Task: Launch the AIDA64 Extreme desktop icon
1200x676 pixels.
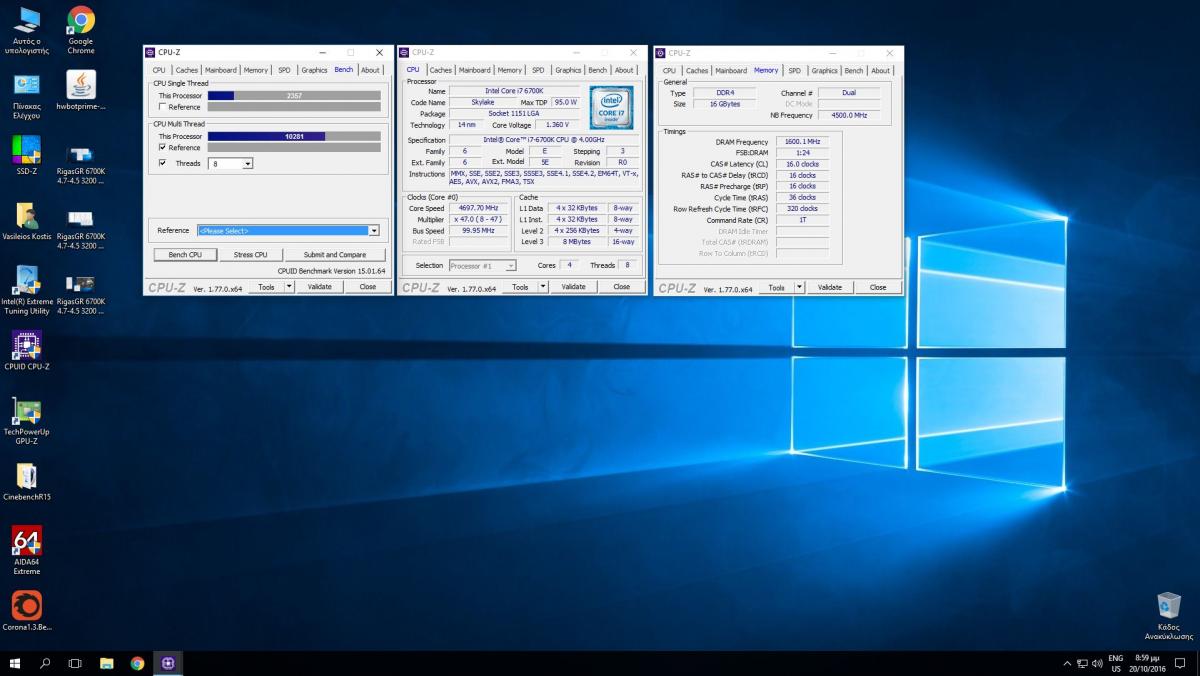Action: pyautogui.click(x=27, y=551)
